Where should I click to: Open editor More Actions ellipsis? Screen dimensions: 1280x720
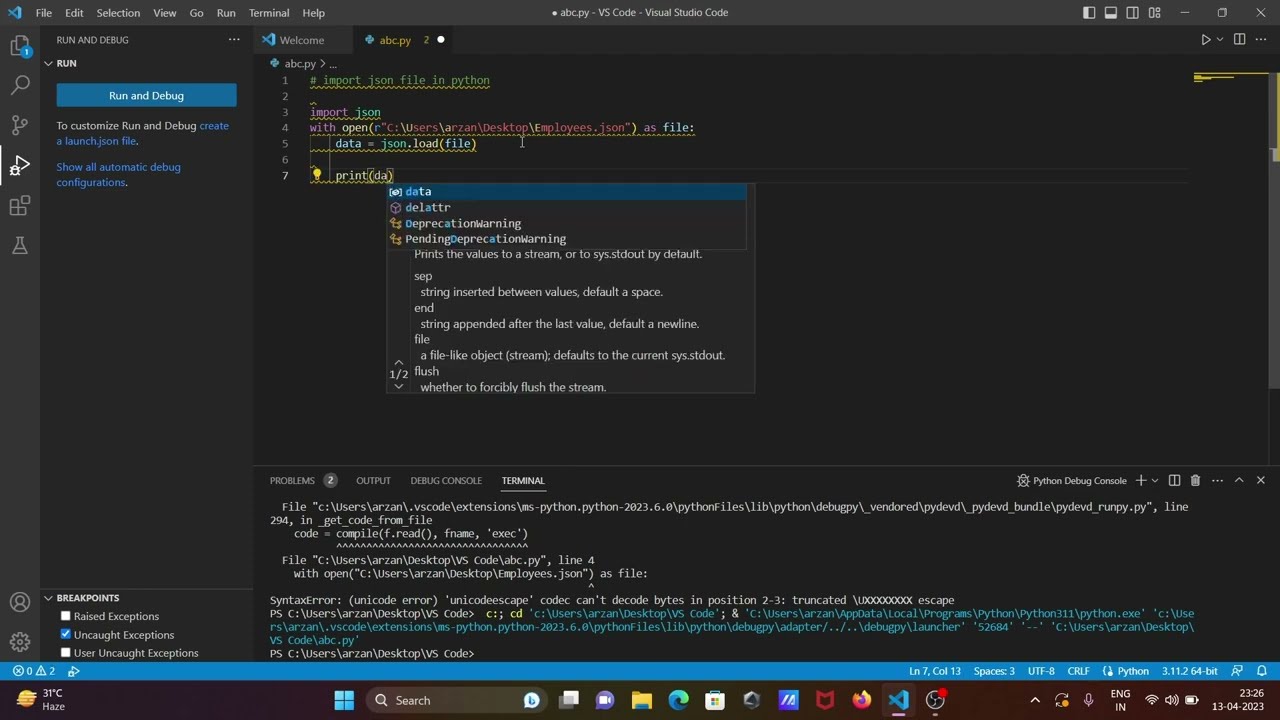[1262, 40]
